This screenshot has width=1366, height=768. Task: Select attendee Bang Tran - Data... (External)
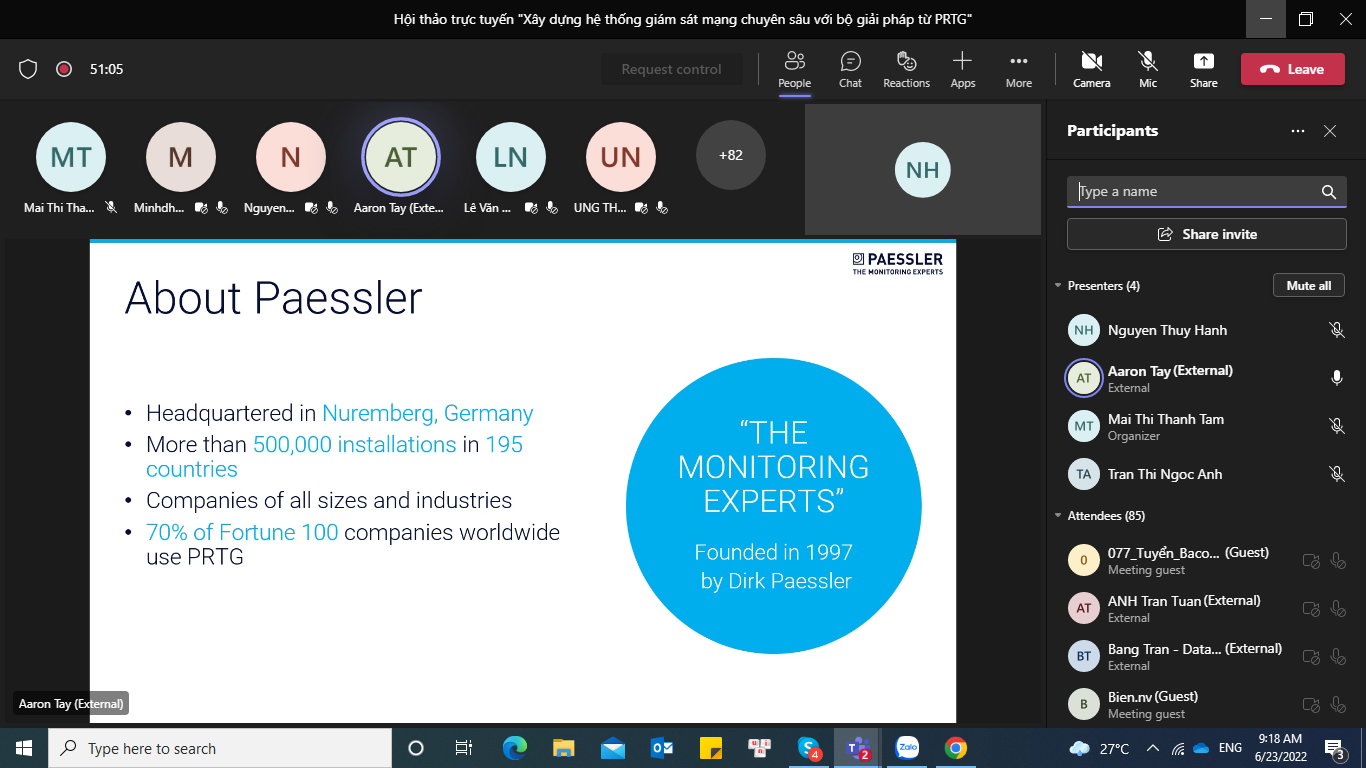[x=1207, y=656]
